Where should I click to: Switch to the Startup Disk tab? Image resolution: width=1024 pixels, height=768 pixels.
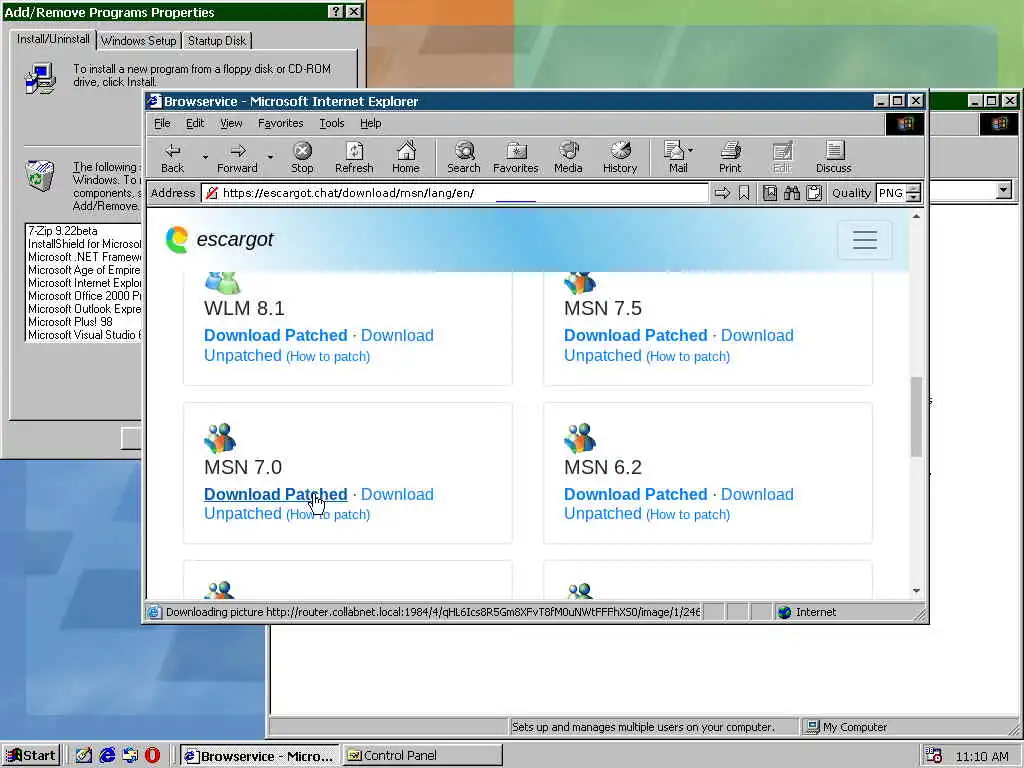pyautogui.click(x=217, y=40)
